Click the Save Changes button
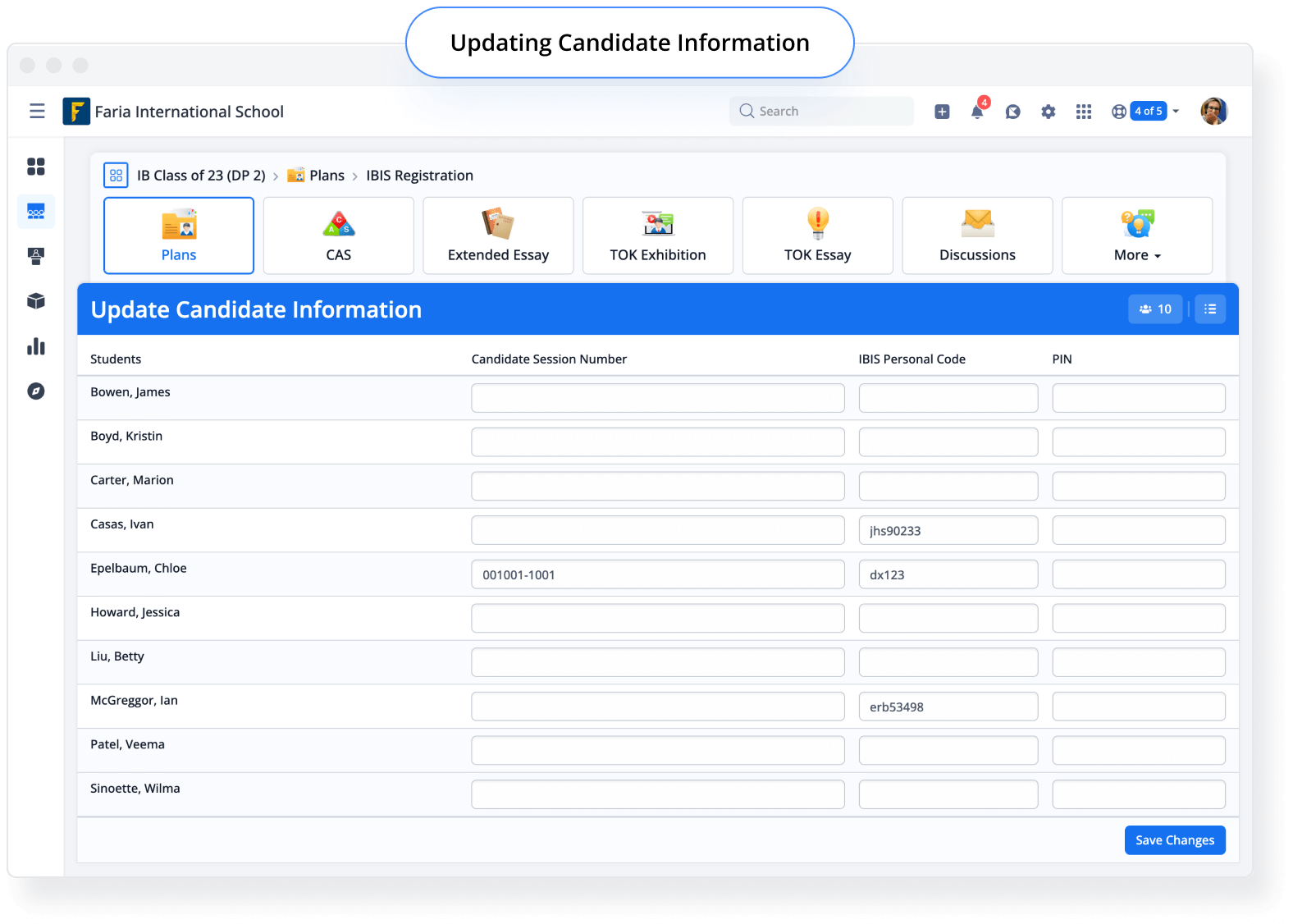 [1175, 840]
